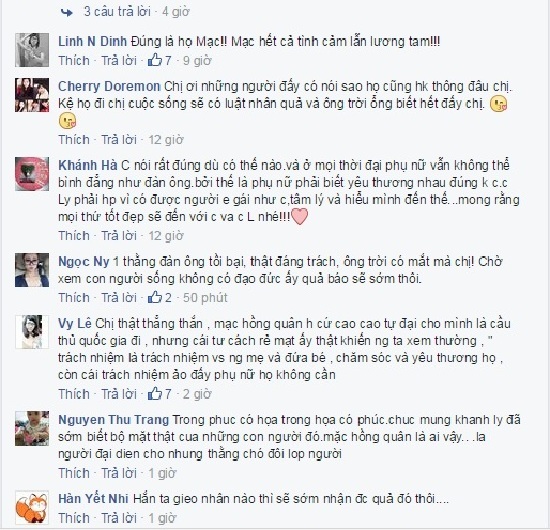
Task: Open Cherry Doremon's avatar
Action: [32, 95]
